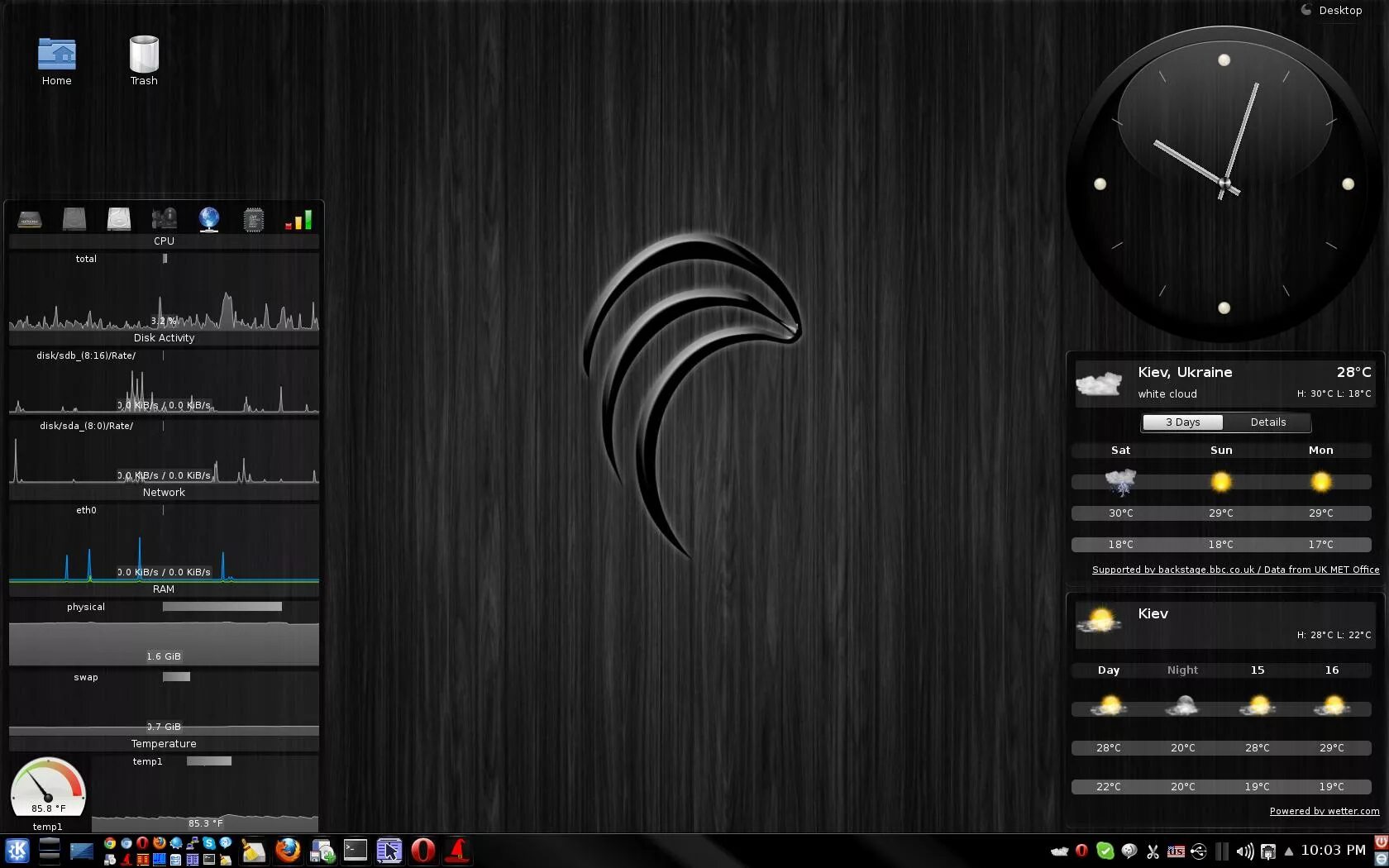Click the Opera tray icon
This screenshot has height=868, width=1389.
click(1081, 851)
